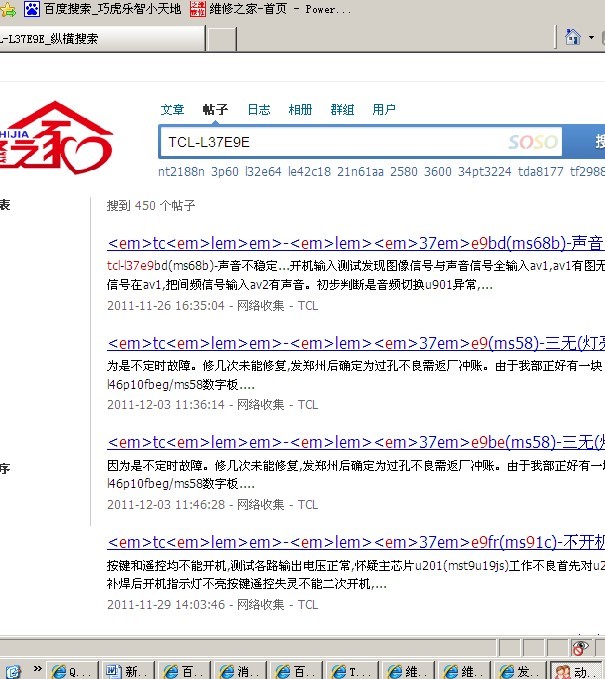This screenshot has height=679, width=605.
Task: Click the blue search submit button
Action: (x=584, y=141)
